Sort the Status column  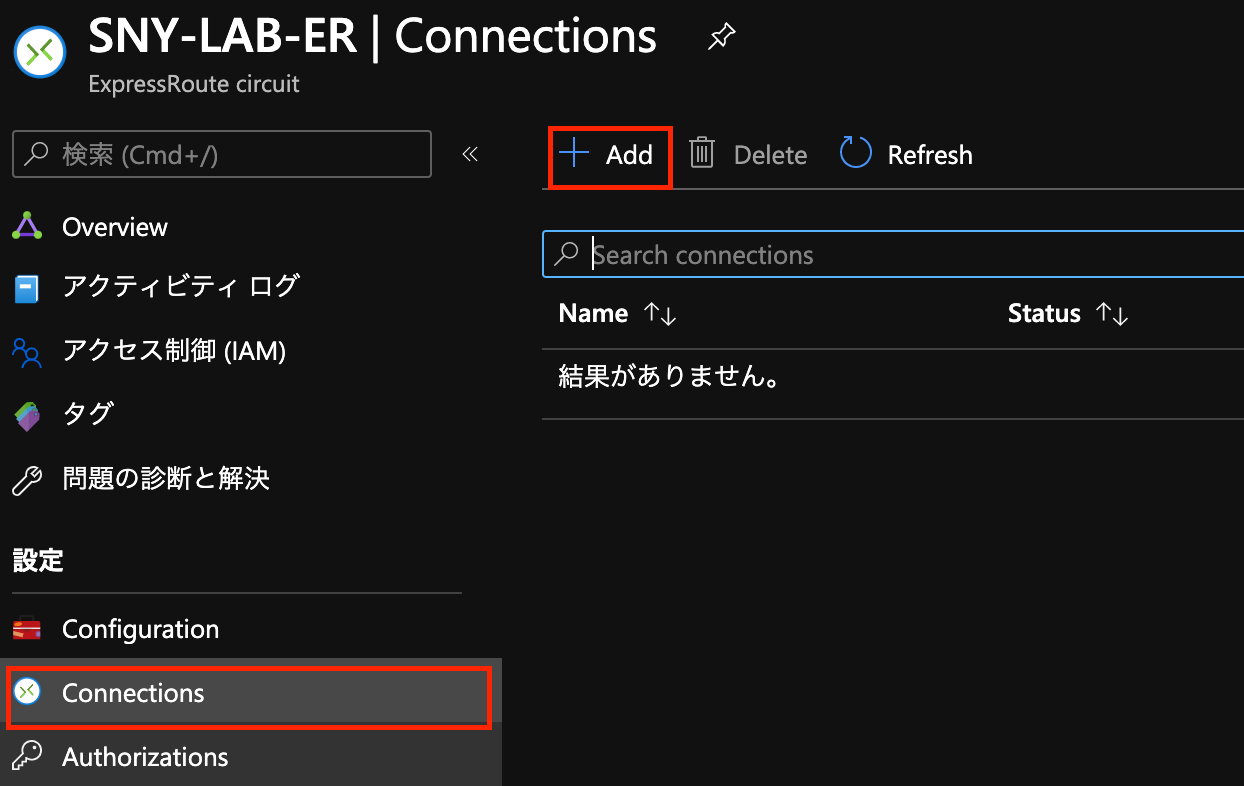(x=1068, y=313)
